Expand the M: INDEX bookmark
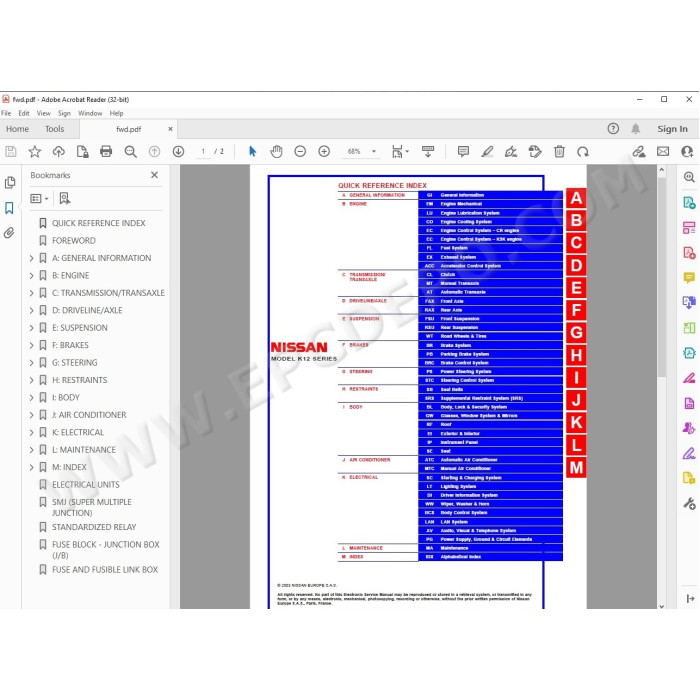The height and width of the screenshot is (700, 700). pos(31,467)
